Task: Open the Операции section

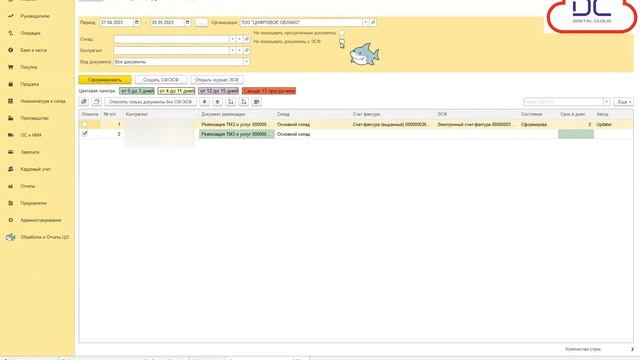Action: point(30,33)
